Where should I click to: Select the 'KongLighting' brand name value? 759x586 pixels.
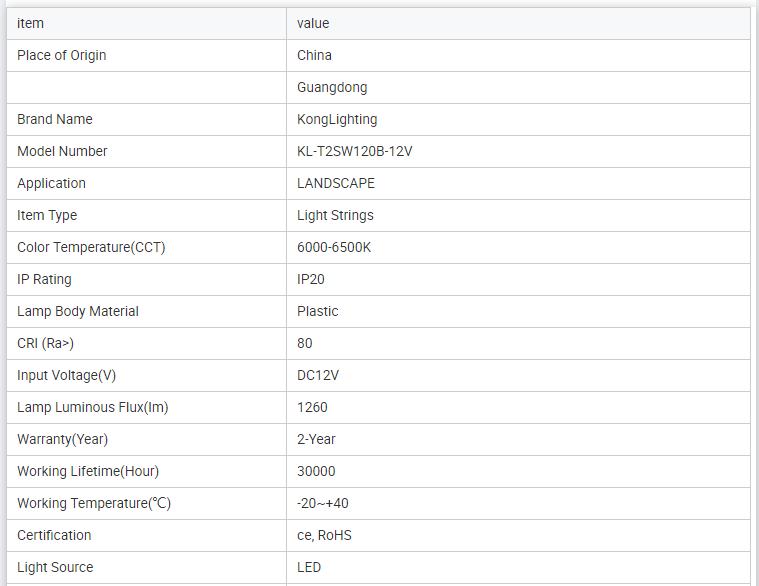337,119
